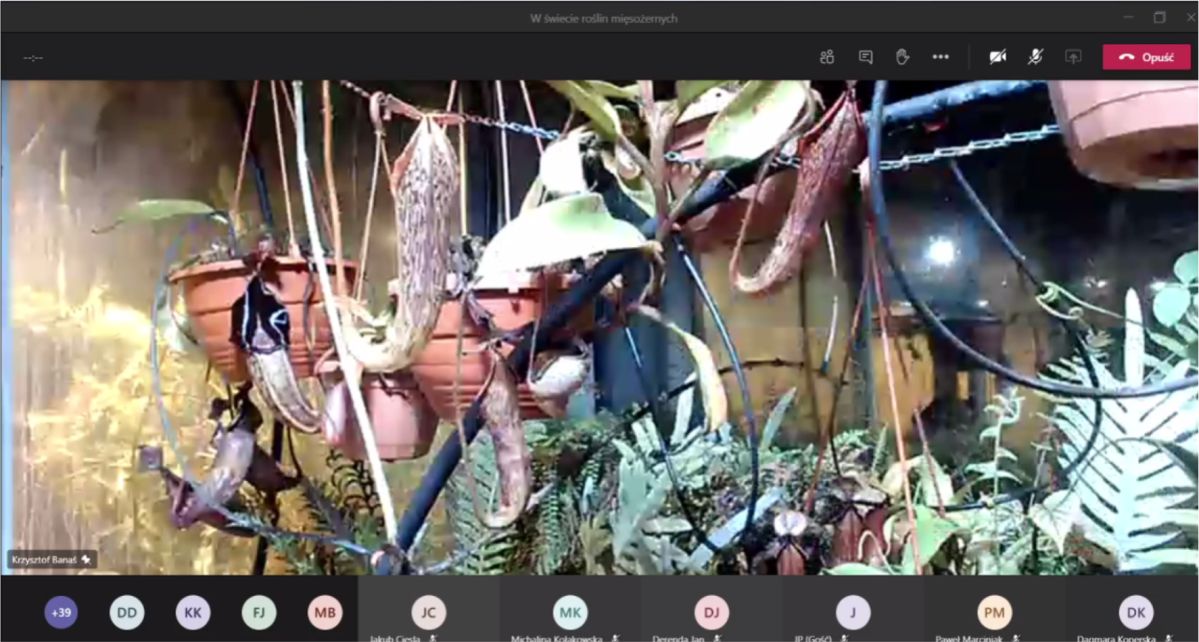Leave the meeting with Opuść button
Viewport: 1199px width, 642px height.
[x=1146, y=57]
